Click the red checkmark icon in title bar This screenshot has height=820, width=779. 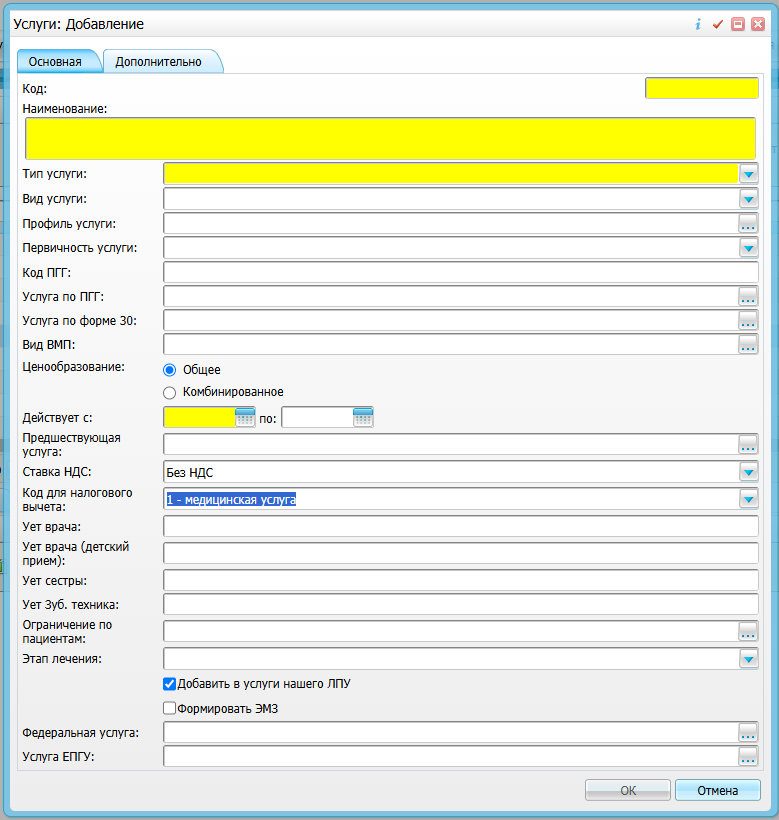point(717,24)
